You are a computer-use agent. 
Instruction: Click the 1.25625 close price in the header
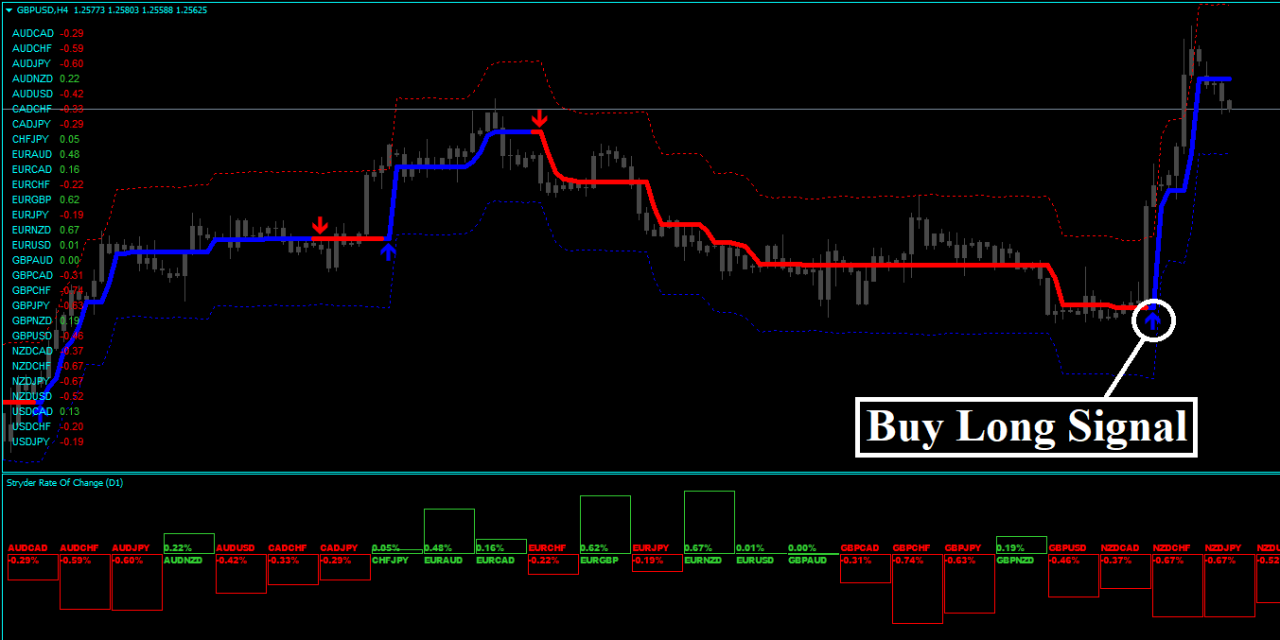coord(190,10)
